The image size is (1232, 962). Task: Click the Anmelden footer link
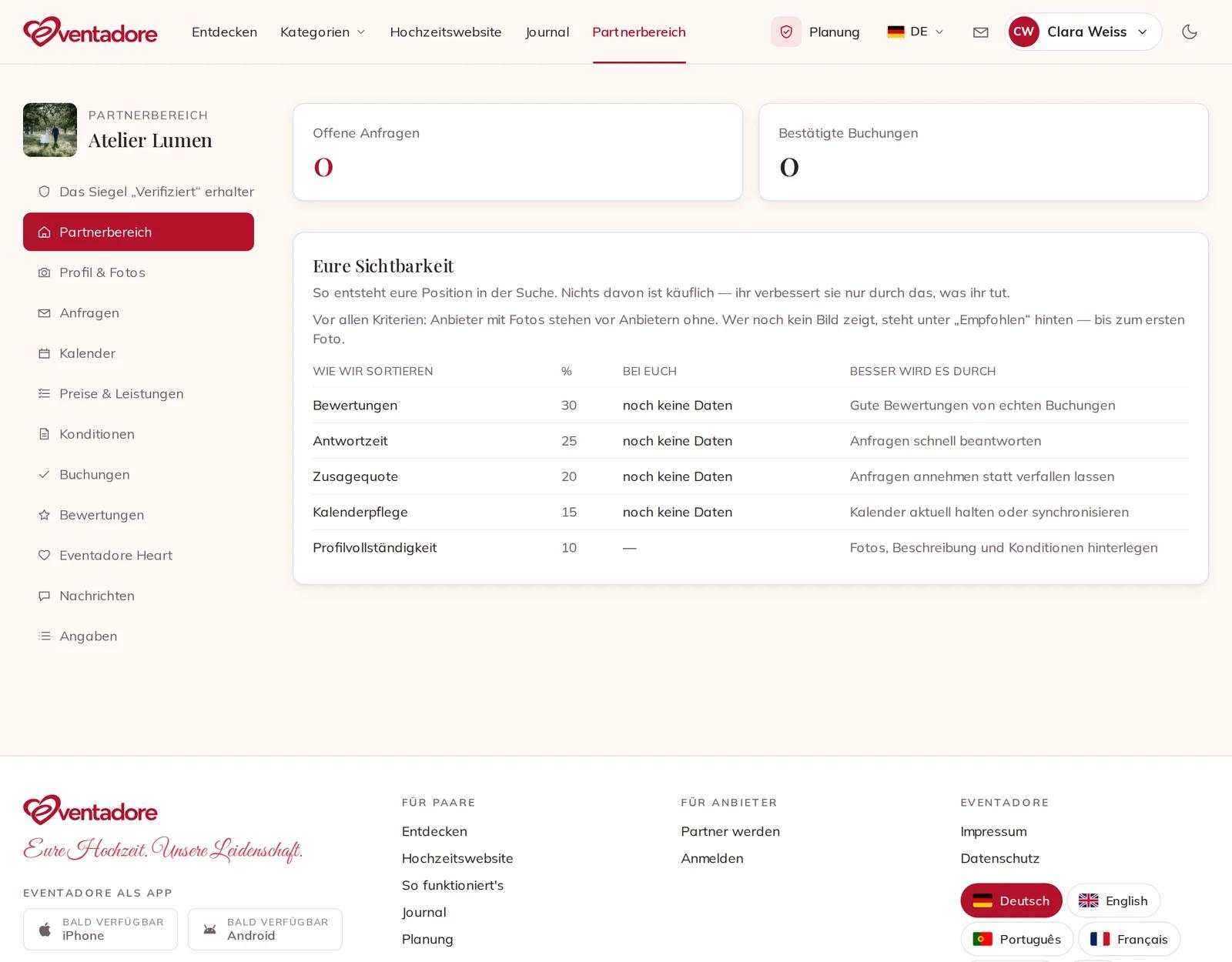pyautogui.click(x=712, y=858)
